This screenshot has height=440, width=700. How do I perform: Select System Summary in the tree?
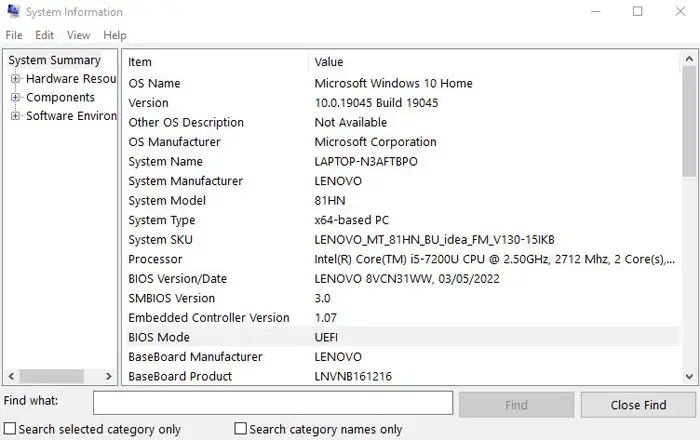[54, 60]
